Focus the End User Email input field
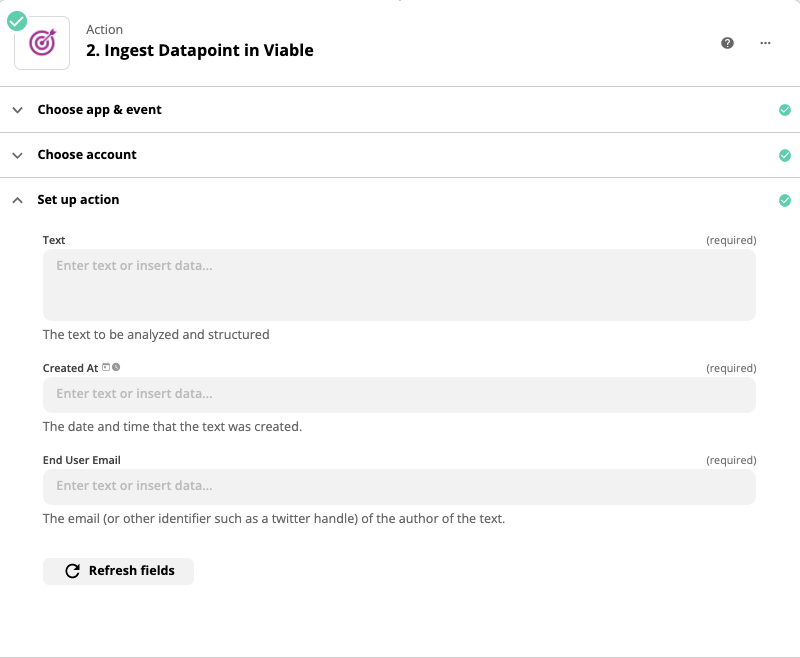 click(399, 487)
